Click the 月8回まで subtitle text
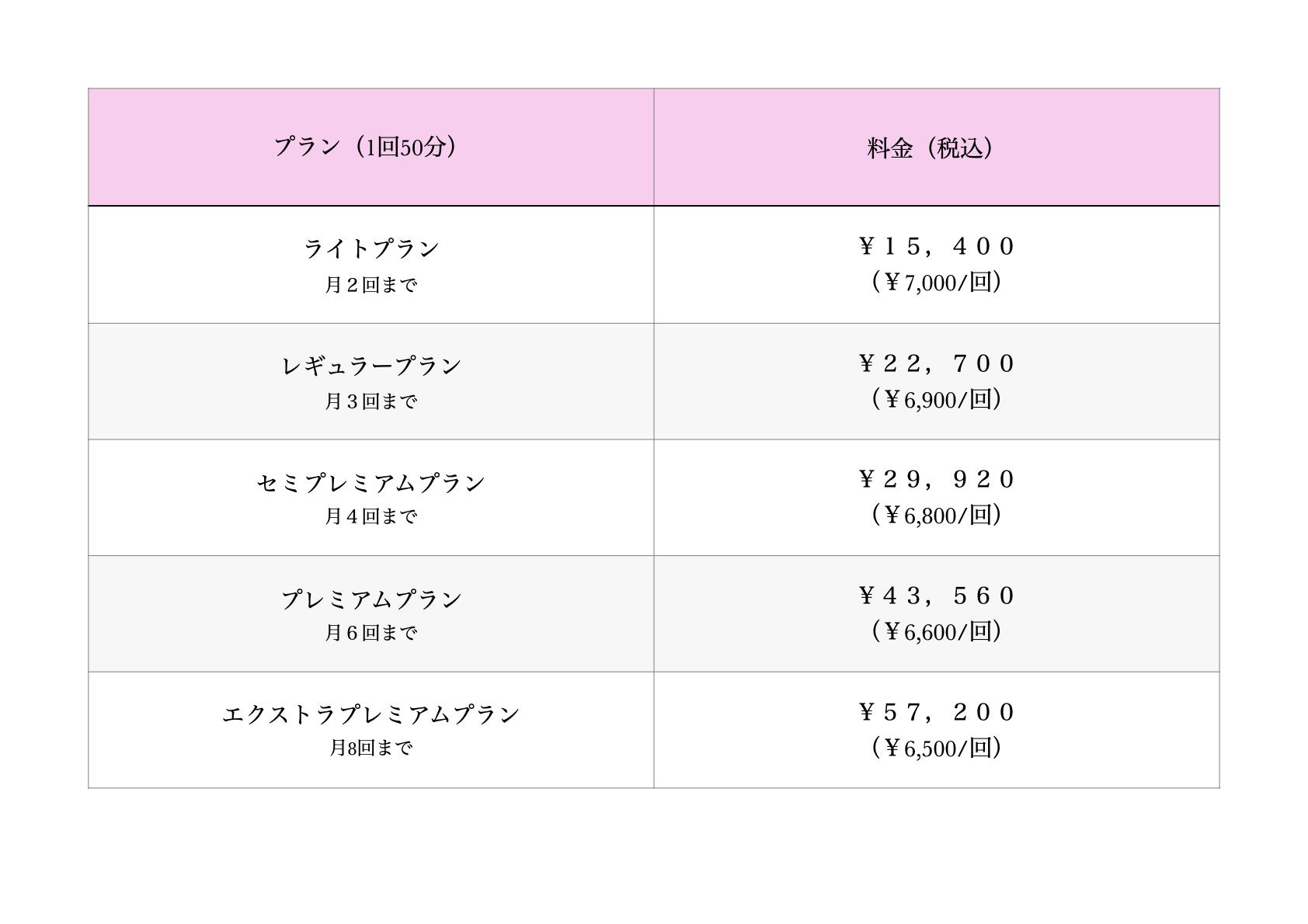 [370, 748]
